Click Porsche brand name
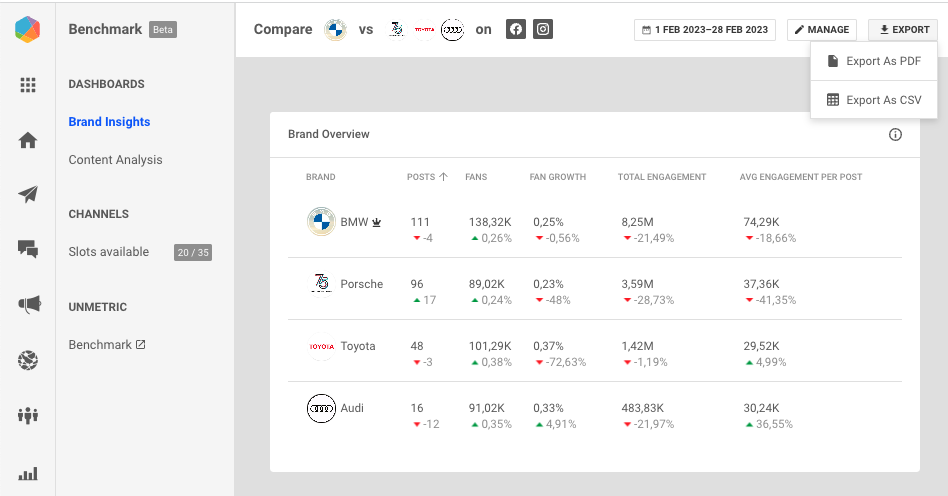The height and width of the screenshot is (496, 948). [362, 284]
